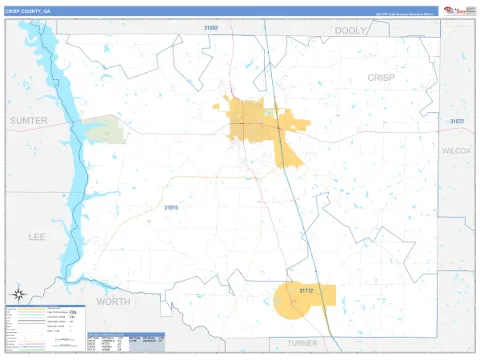Select the DOOLY county label
Image resolution: width=480 pixels, height=360 pixels.
350,31
